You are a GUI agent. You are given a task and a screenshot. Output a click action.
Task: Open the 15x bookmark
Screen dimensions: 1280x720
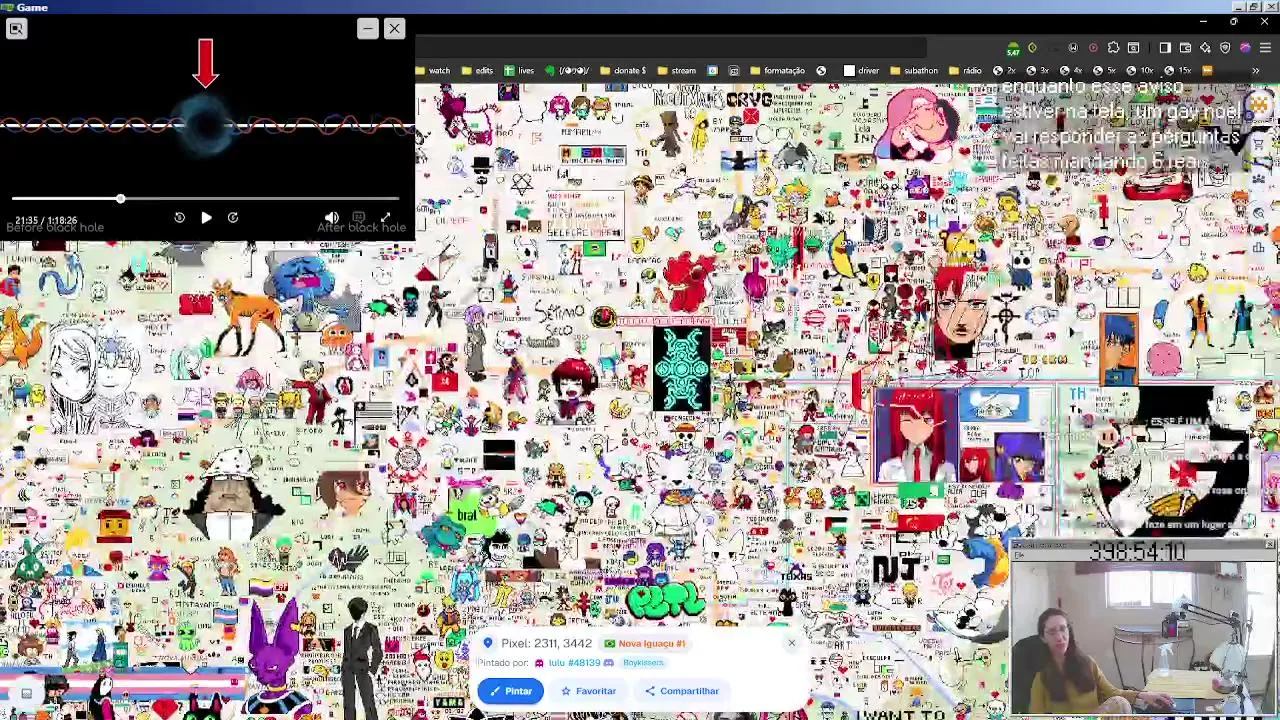click(x=1178, y=71)
